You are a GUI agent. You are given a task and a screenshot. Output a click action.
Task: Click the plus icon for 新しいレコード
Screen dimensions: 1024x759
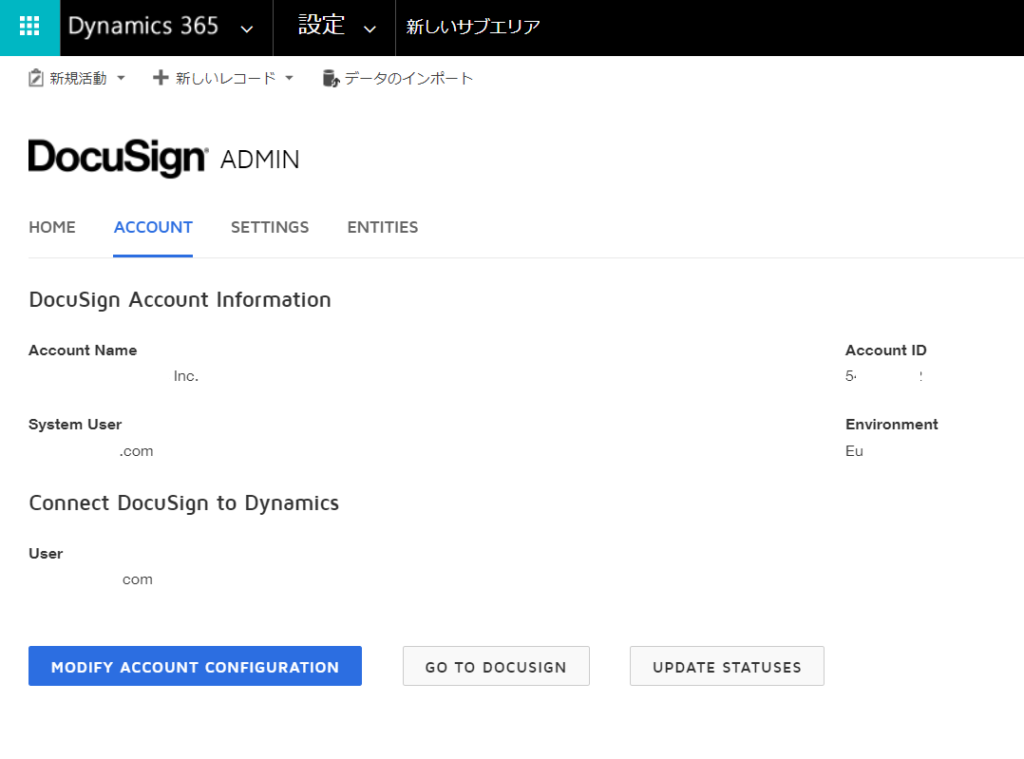point(160,78)
